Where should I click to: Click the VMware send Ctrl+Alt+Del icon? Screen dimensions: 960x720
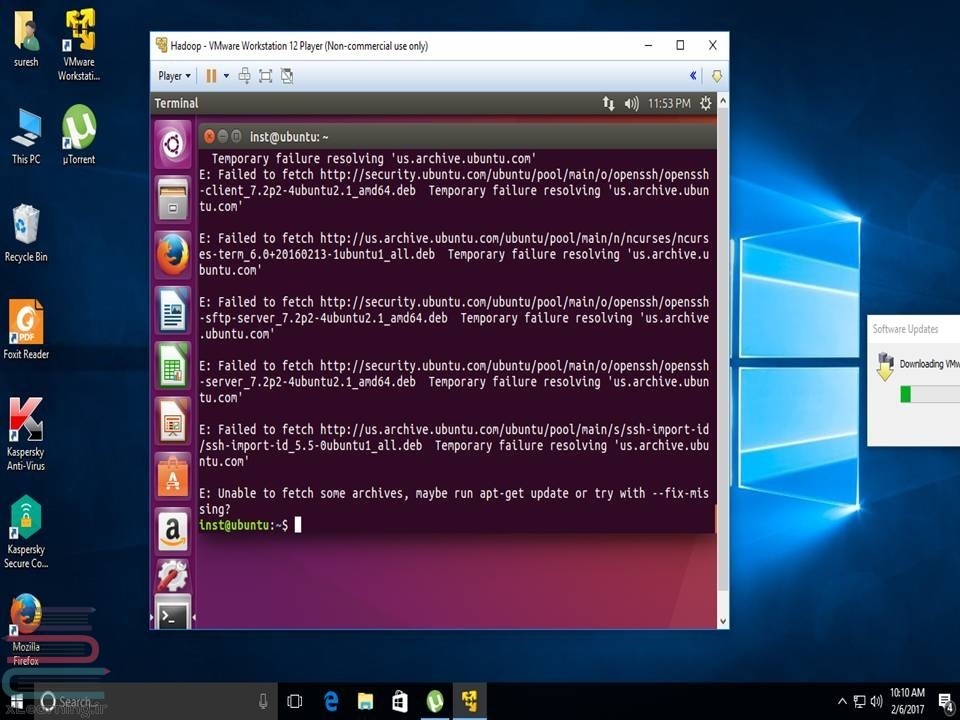244,76
